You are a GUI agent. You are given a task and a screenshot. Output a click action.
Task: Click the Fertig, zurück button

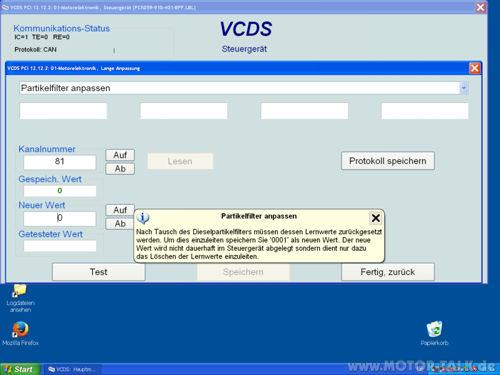pos(388,272)
